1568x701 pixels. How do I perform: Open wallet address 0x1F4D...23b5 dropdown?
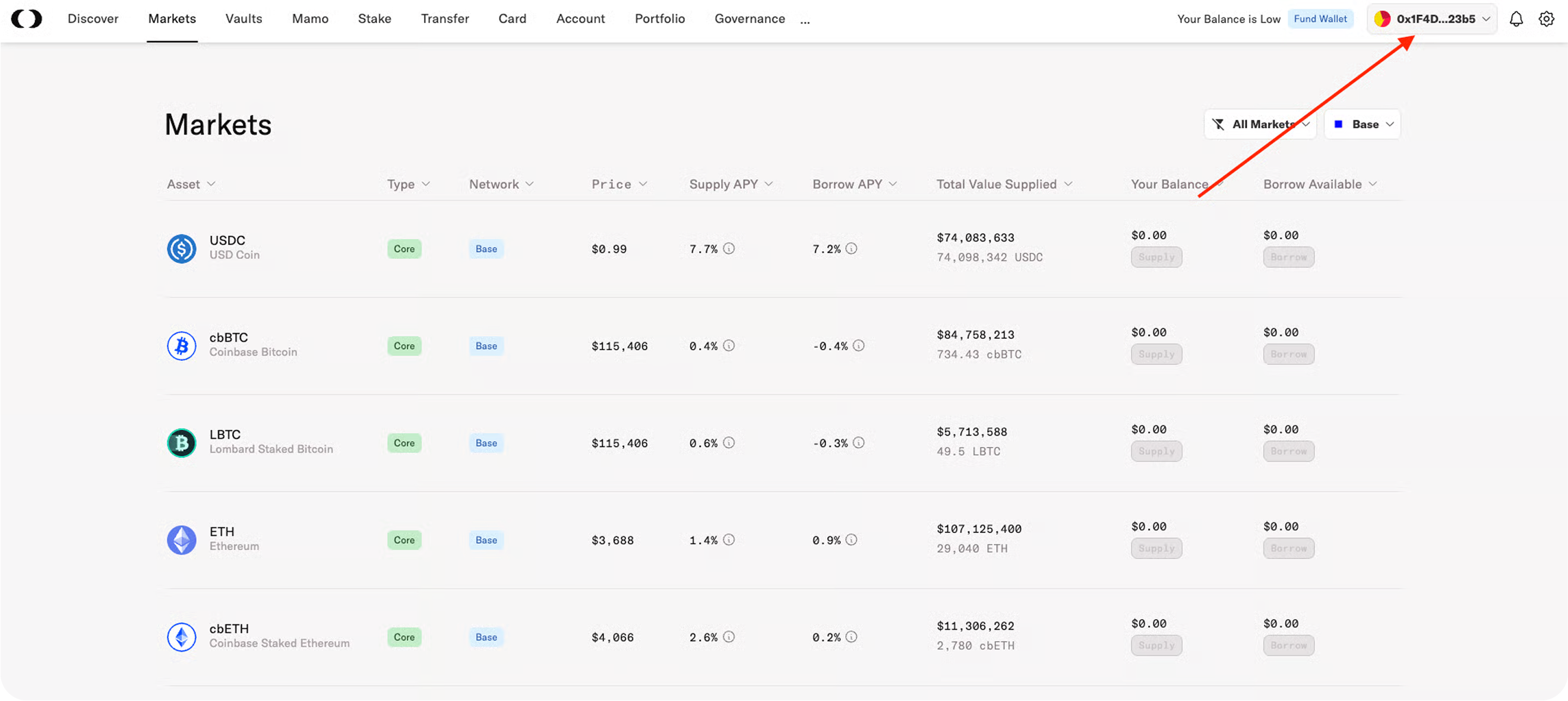pos(1431,19)
